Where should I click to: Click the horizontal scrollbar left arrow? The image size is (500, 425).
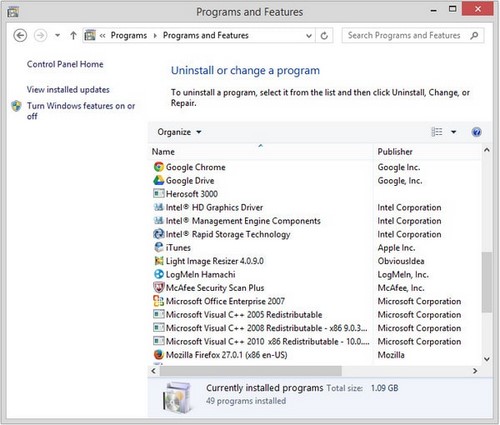click(153, 371)
